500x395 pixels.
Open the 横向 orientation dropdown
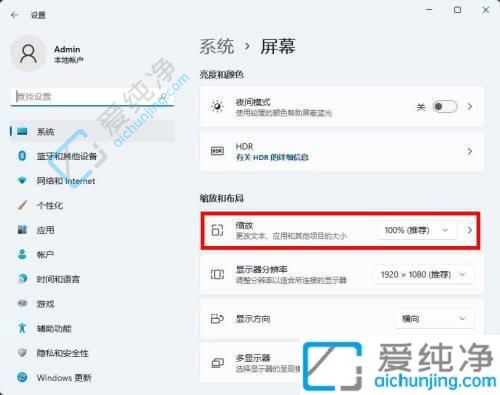pos(434,319)
